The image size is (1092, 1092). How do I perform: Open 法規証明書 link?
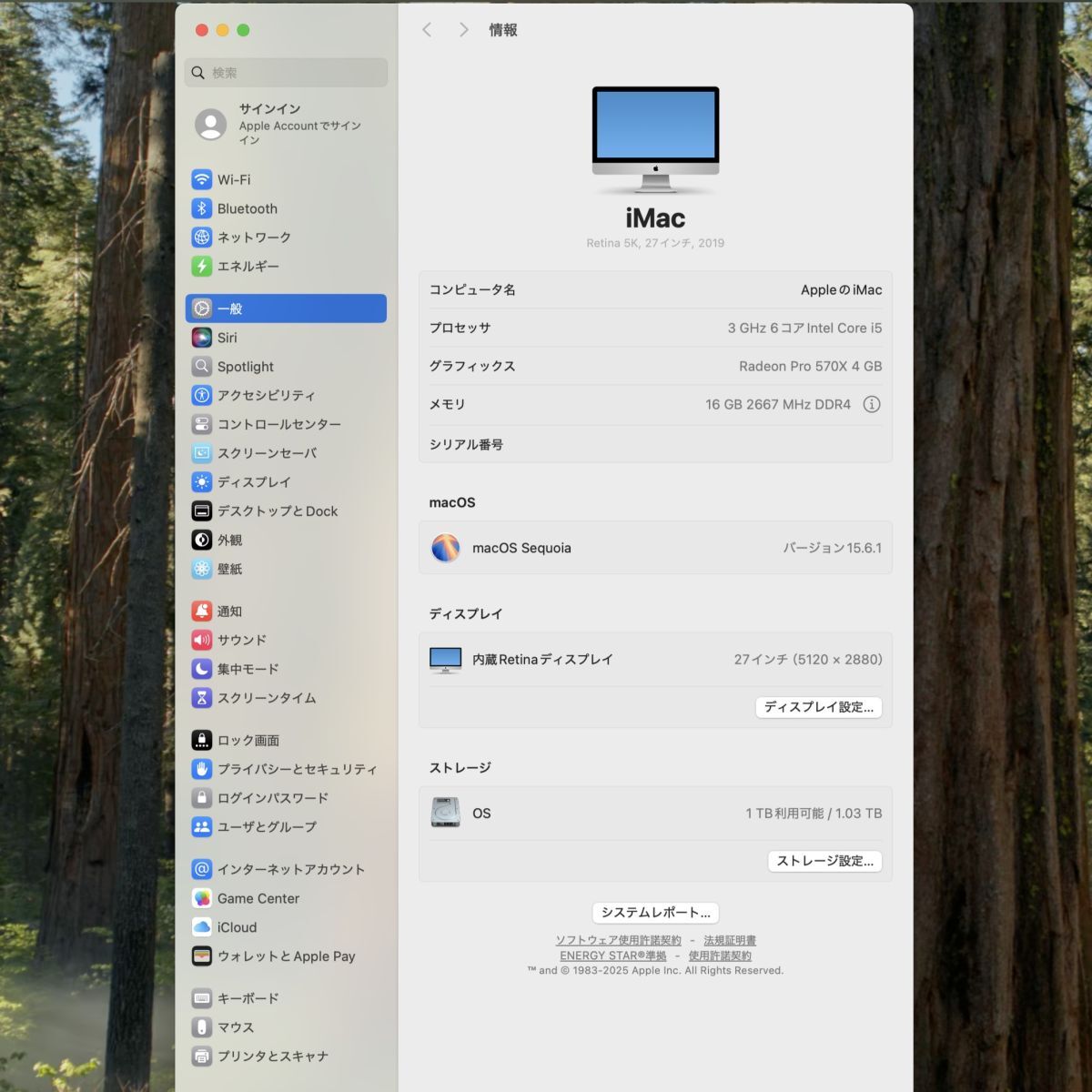pos(730,940)
